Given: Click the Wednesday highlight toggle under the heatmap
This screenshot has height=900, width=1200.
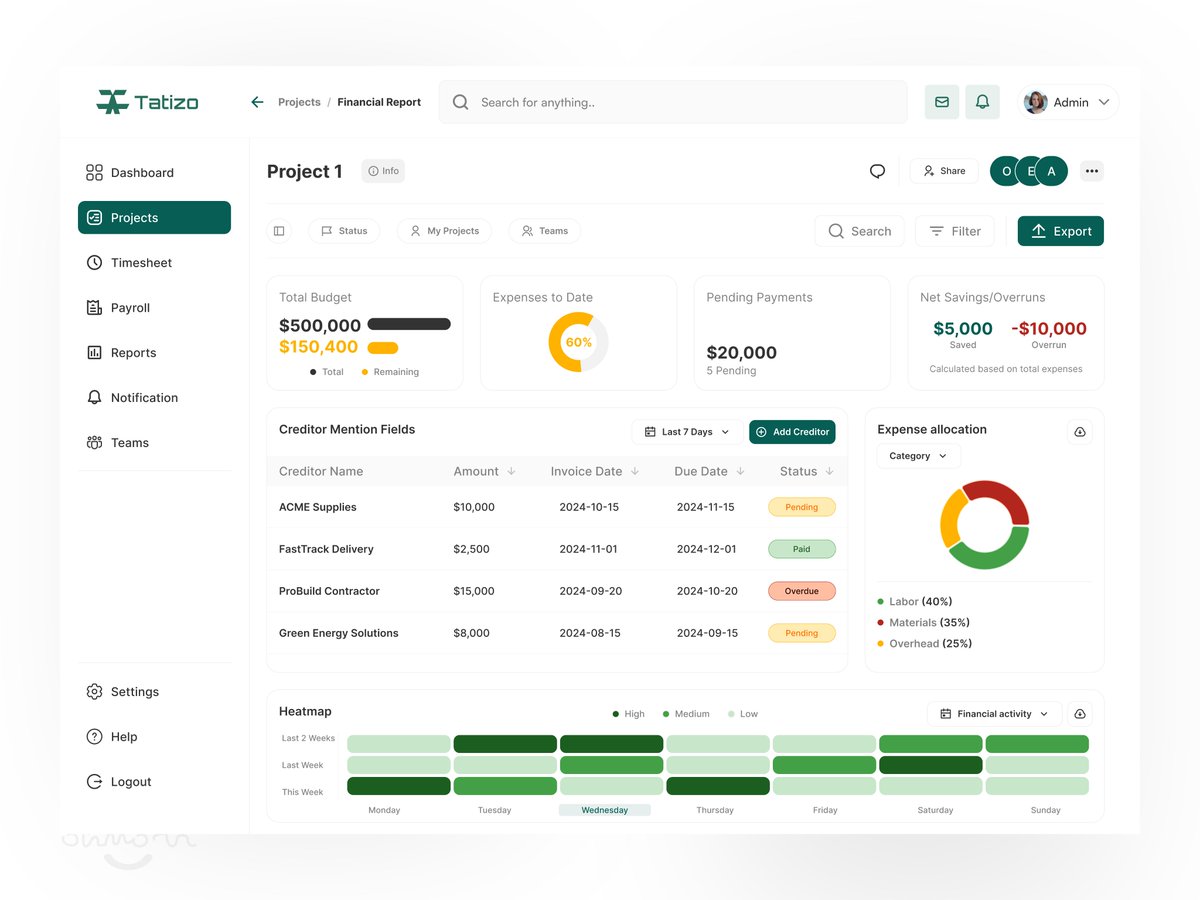Looking at the screenshot, I should point(605,810).
